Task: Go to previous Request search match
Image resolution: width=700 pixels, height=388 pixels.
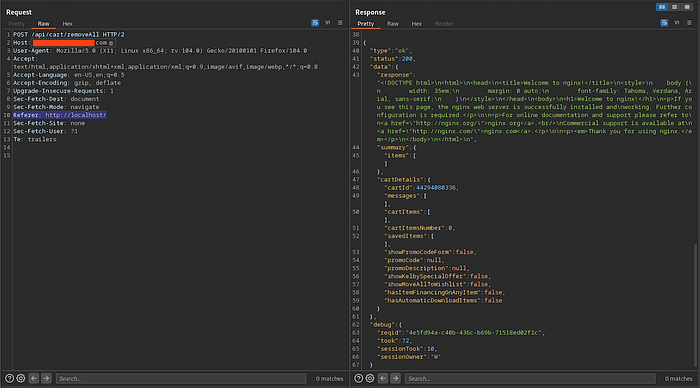Action: click(x=34, y=378)
